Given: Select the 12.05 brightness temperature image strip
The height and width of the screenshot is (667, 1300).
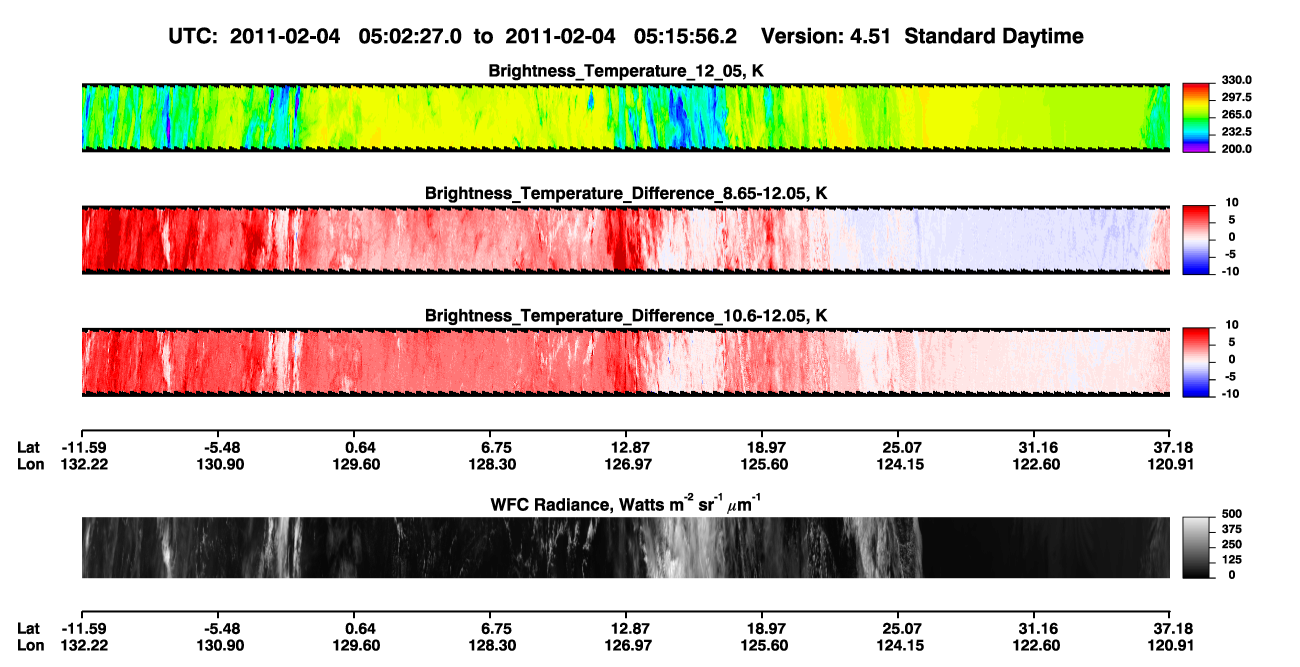Looking at the screenshot, I should click(626, 118).
